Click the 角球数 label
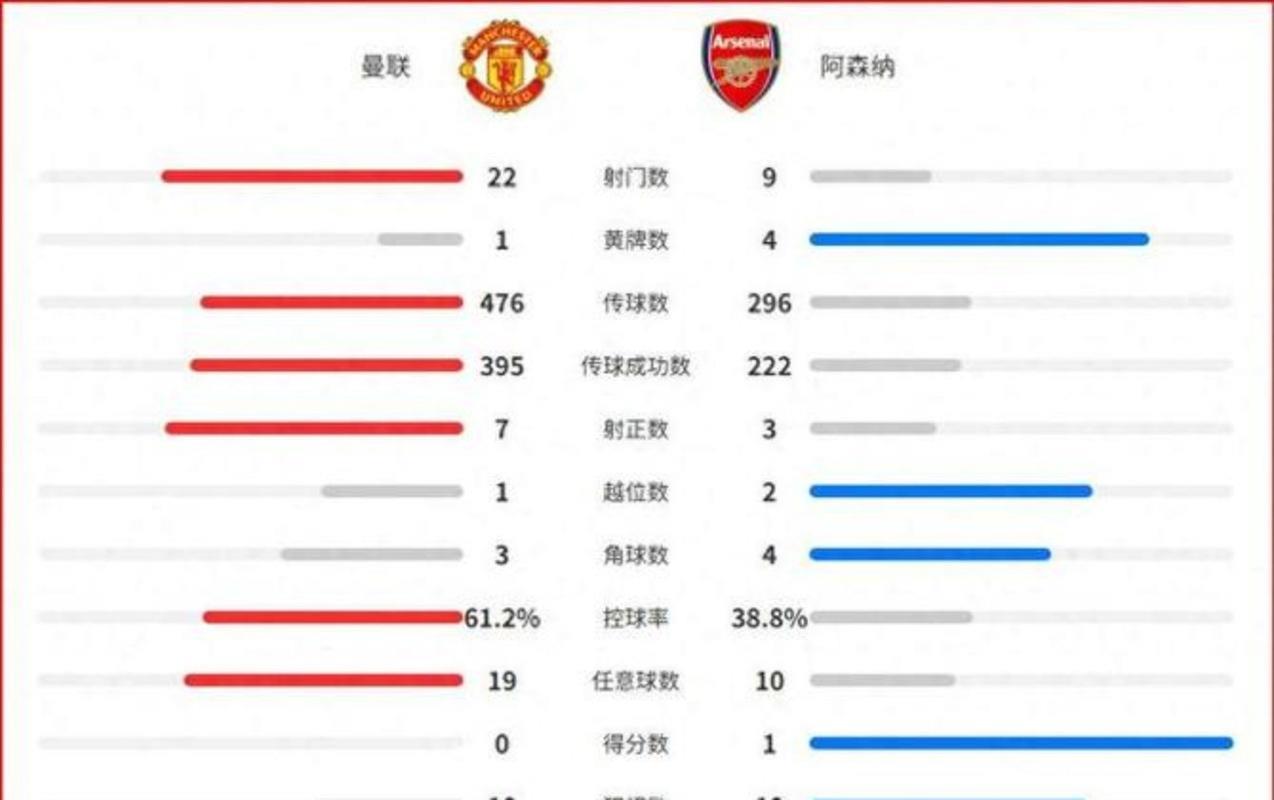 635,555
